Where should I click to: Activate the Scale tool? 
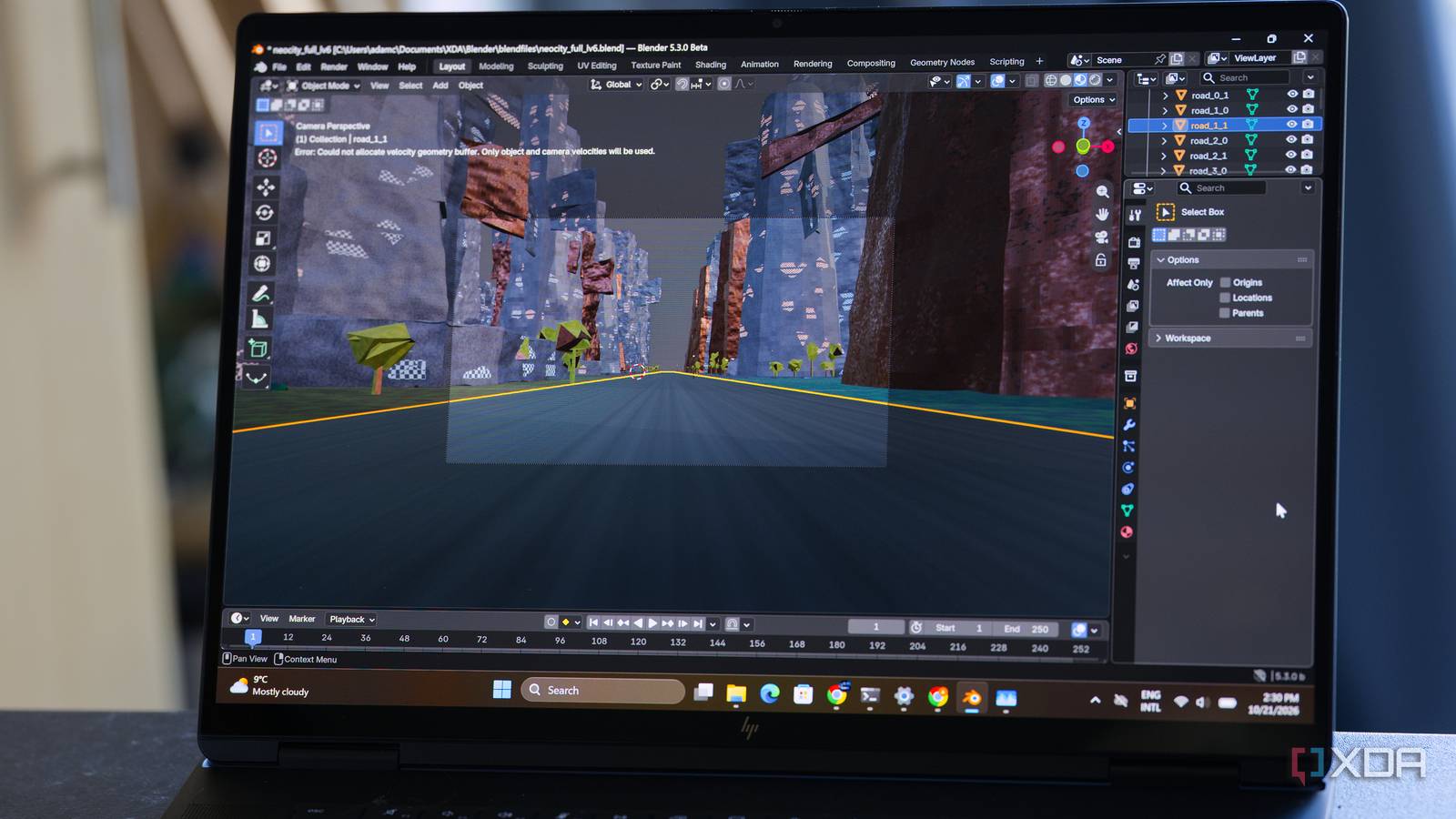(264, 238)
